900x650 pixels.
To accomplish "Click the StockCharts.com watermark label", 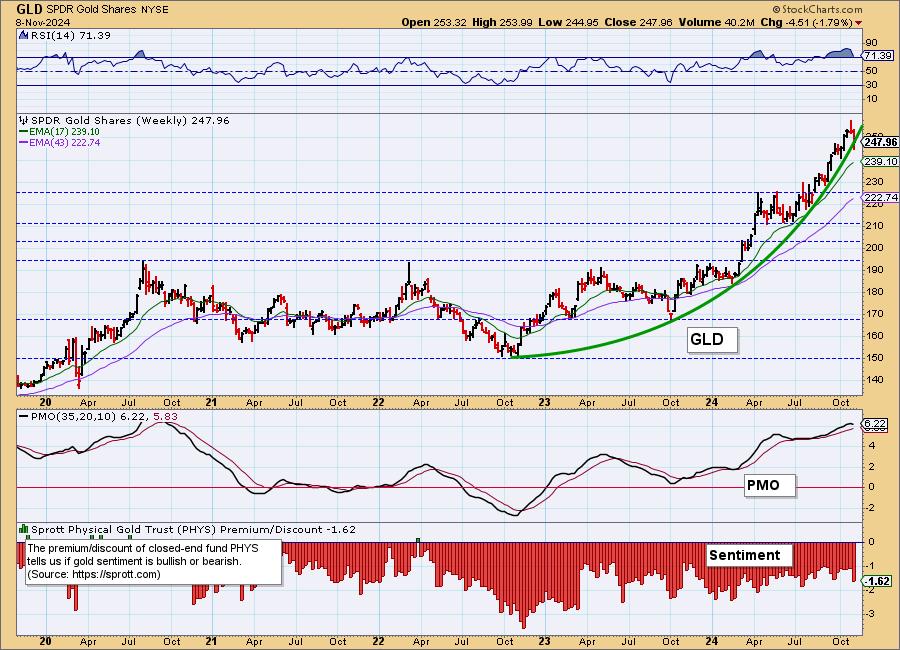I will [817, 9].
